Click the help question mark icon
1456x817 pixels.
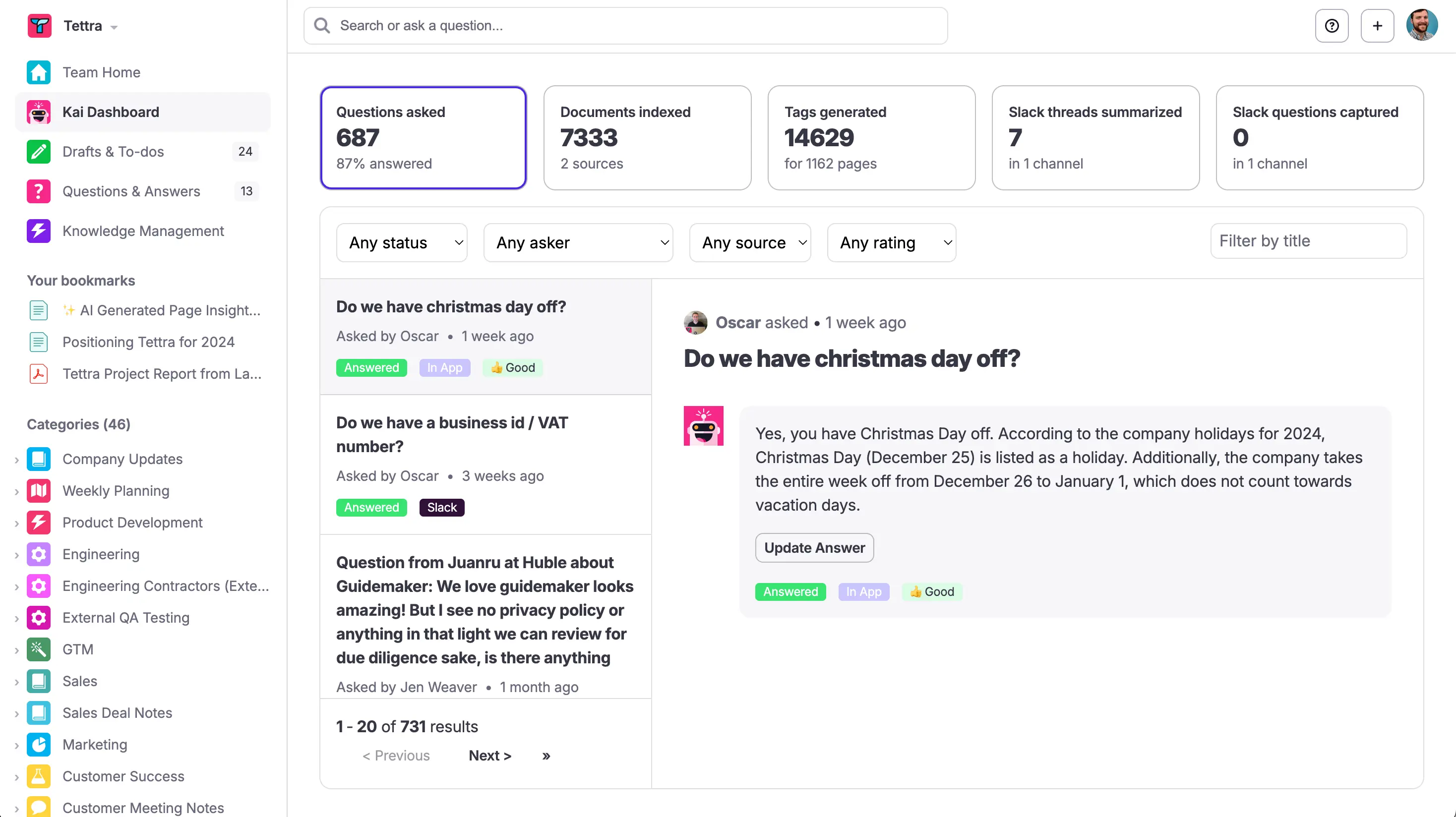pos(1332,26)
